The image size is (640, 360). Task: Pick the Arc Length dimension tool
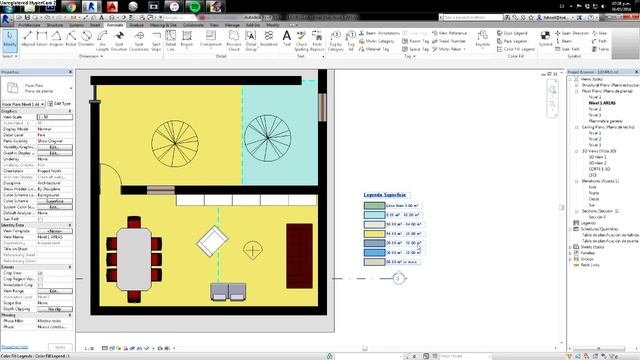(x=102, y=41)
